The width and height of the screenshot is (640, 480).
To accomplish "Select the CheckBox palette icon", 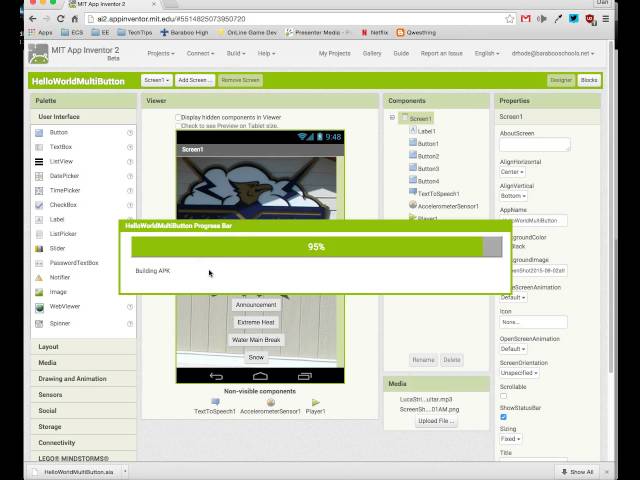I will [x=39, y=205].
